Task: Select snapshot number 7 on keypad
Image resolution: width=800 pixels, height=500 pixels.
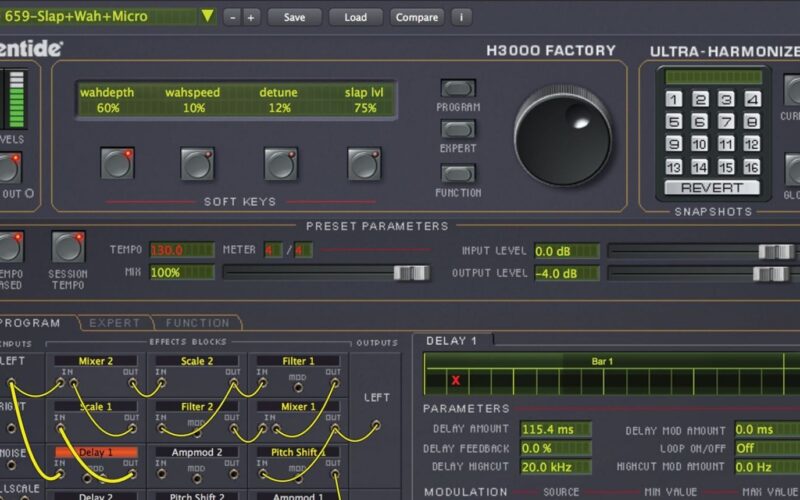Action: click(726, 122)
